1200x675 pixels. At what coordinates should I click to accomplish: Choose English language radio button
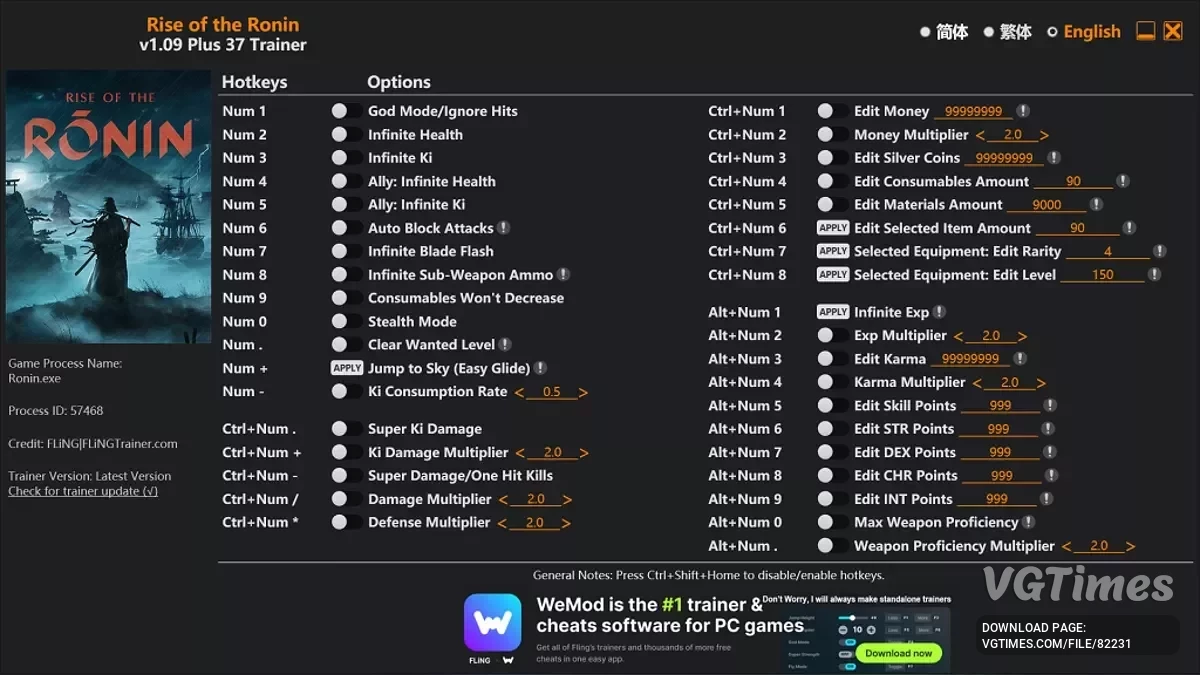1052,32
